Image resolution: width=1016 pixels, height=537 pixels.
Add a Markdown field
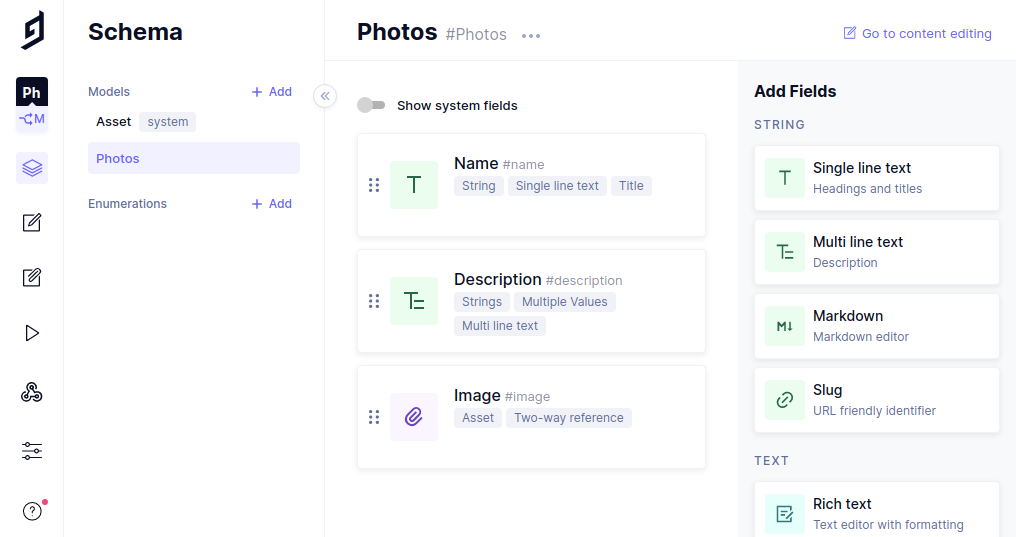(x=877, y=326)
